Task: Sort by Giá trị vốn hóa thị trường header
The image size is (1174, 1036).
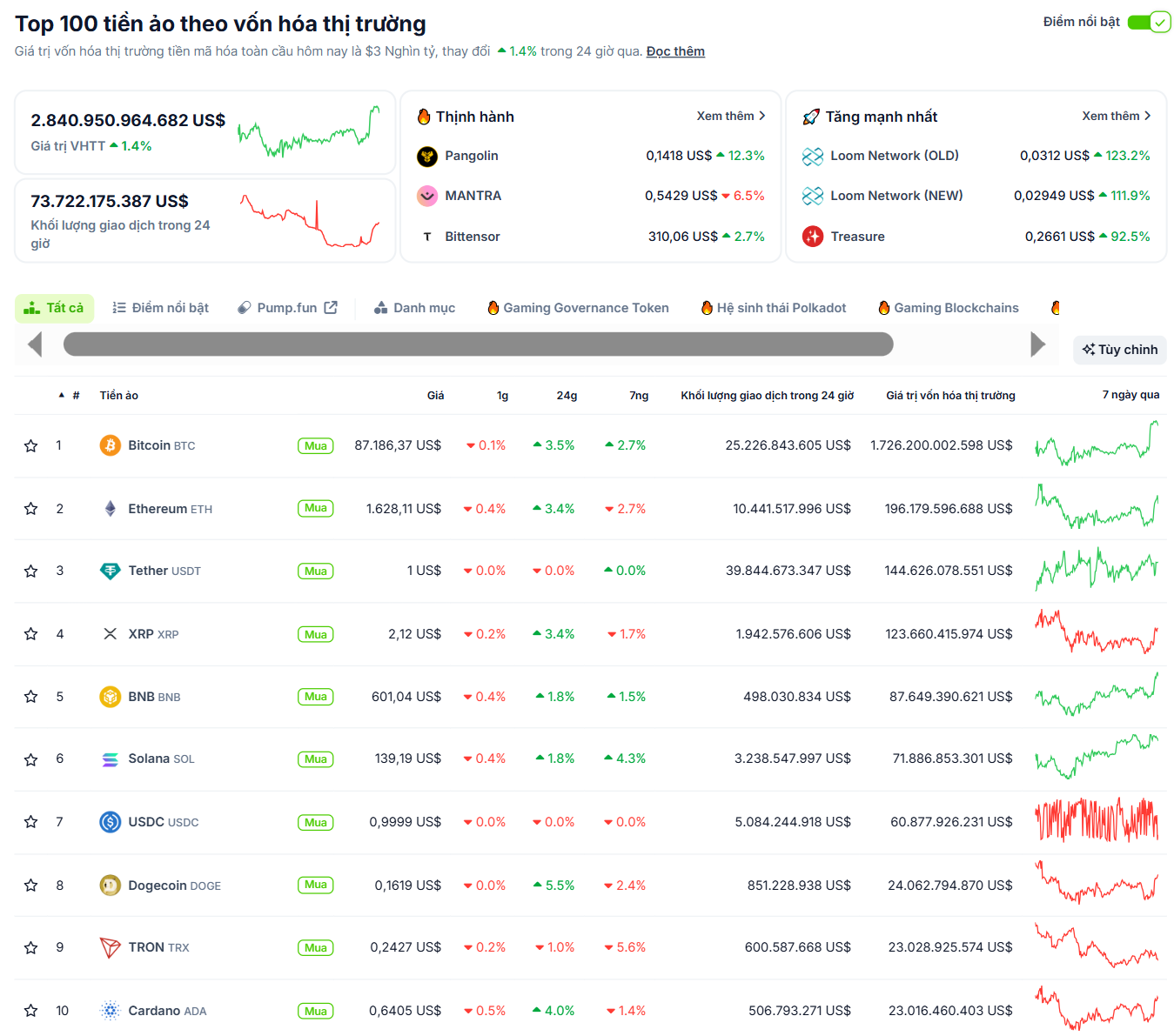Action: pyautogui.click(x=950, y=395)
